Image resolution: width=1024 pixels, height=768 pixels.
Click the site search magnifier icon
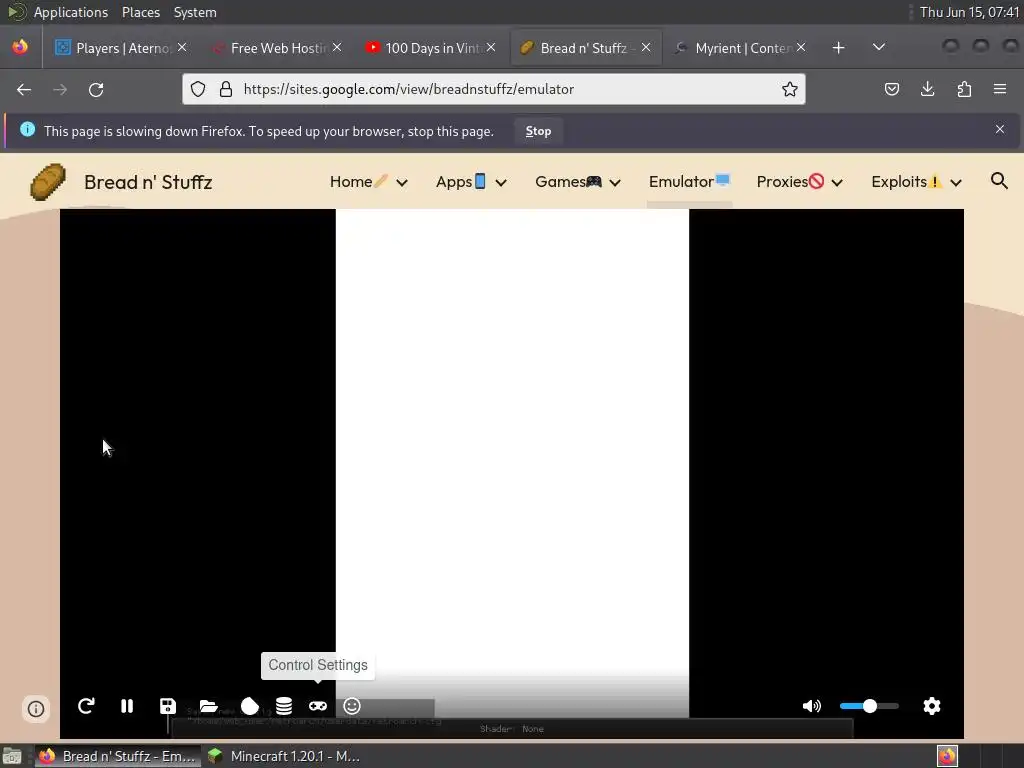point(999,181)
